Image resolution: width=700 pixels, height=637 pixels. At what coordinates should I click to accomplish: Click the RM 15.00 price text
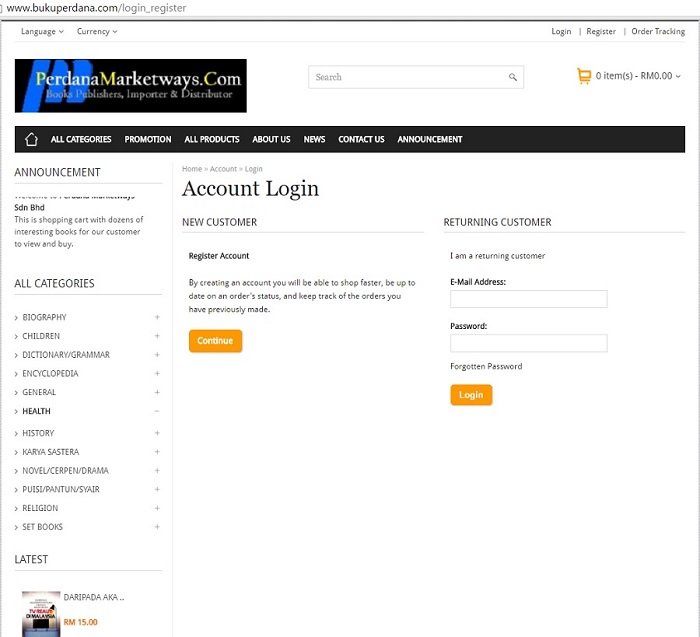pos(80,622)
